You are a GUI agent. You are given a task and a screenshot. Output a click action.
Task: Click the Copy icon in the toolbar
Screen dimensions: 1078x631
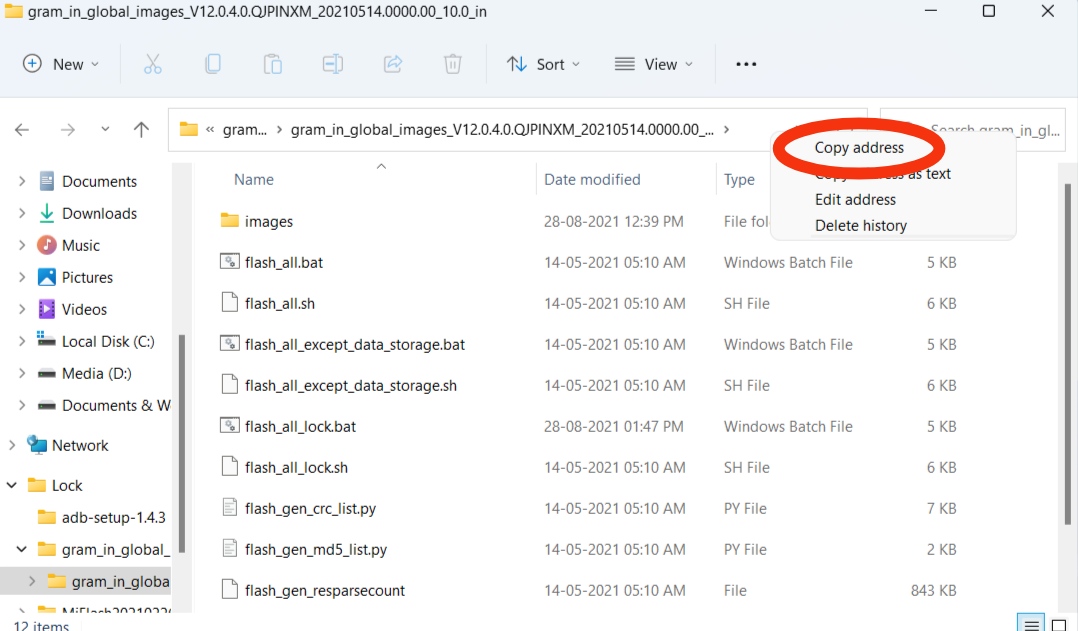pos(211,63)
